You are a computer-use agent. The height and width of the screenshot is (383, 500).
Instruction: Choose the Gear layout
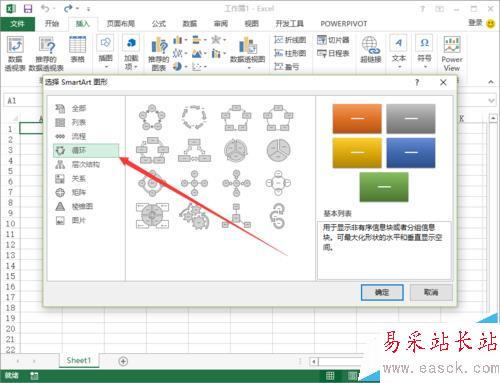point(194,216)
